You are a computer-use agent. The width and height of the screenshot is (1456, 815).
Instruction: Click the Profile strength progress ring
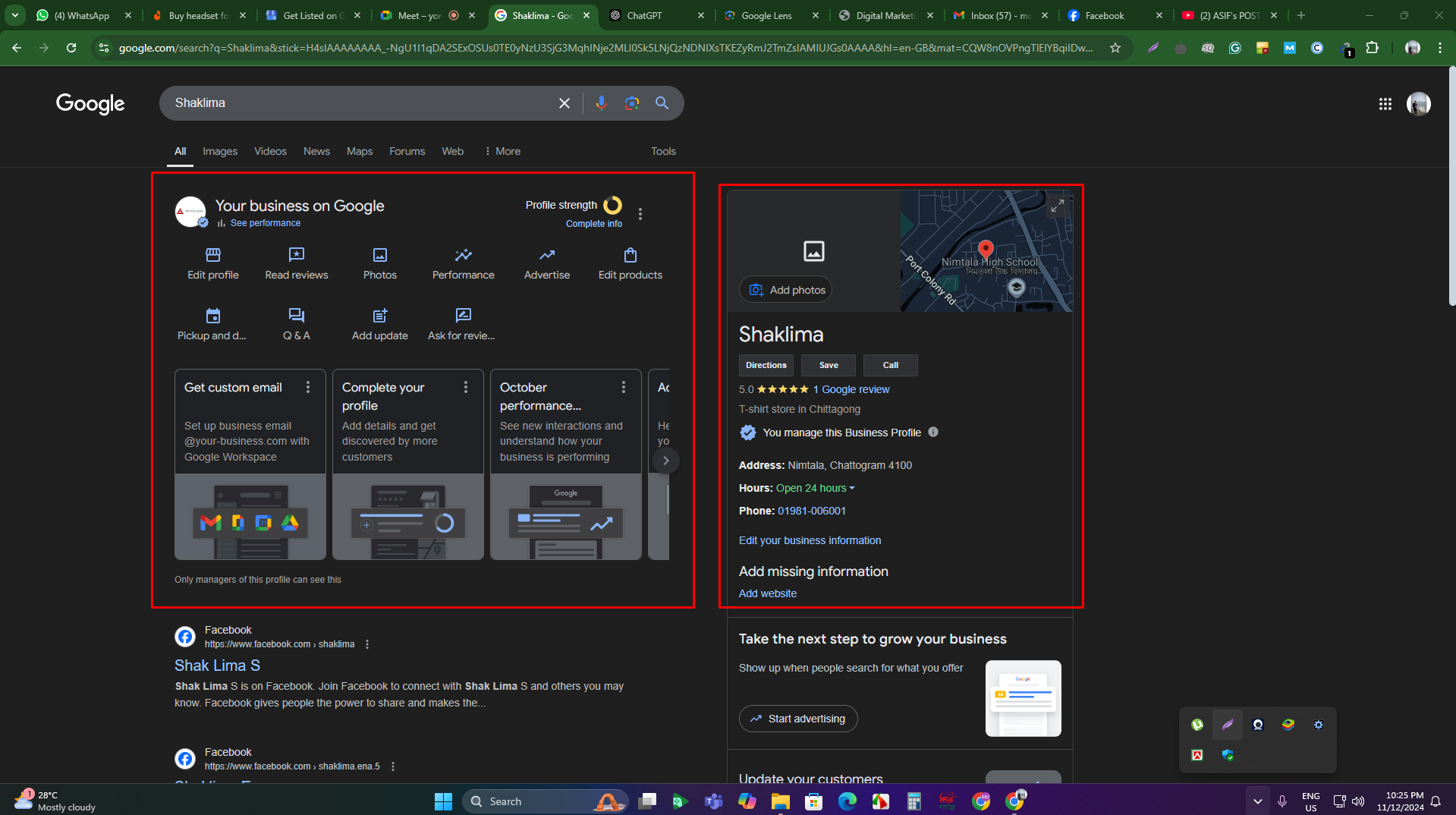pyautogui.click(x=612, y=205)
